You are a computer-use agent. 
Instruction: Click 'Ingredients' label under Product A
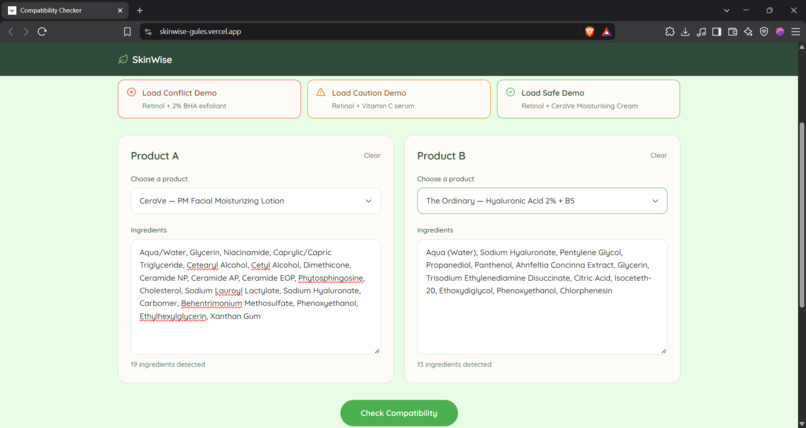(x=149, y=230)
